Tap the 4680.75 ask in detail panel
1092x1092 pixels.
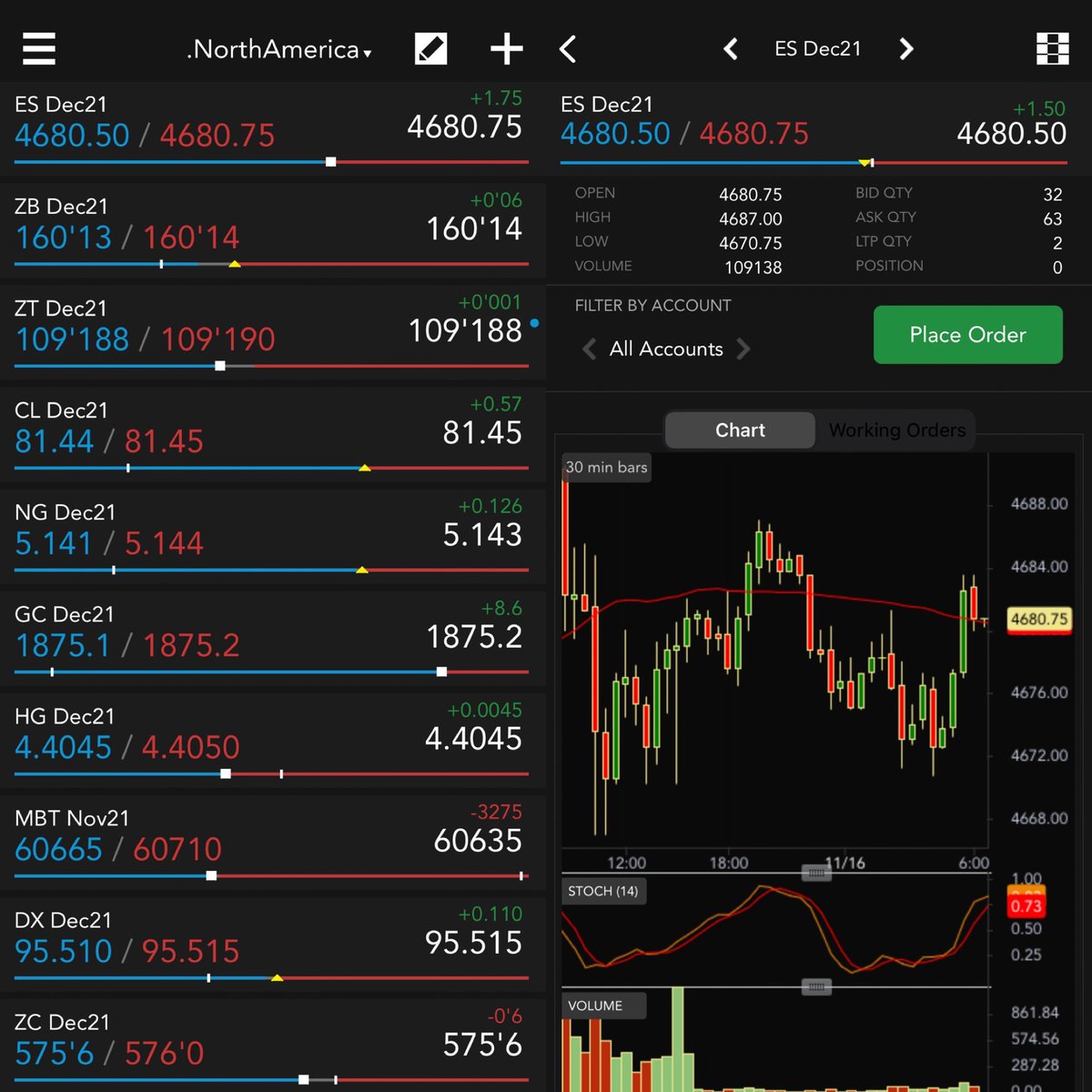753,134
